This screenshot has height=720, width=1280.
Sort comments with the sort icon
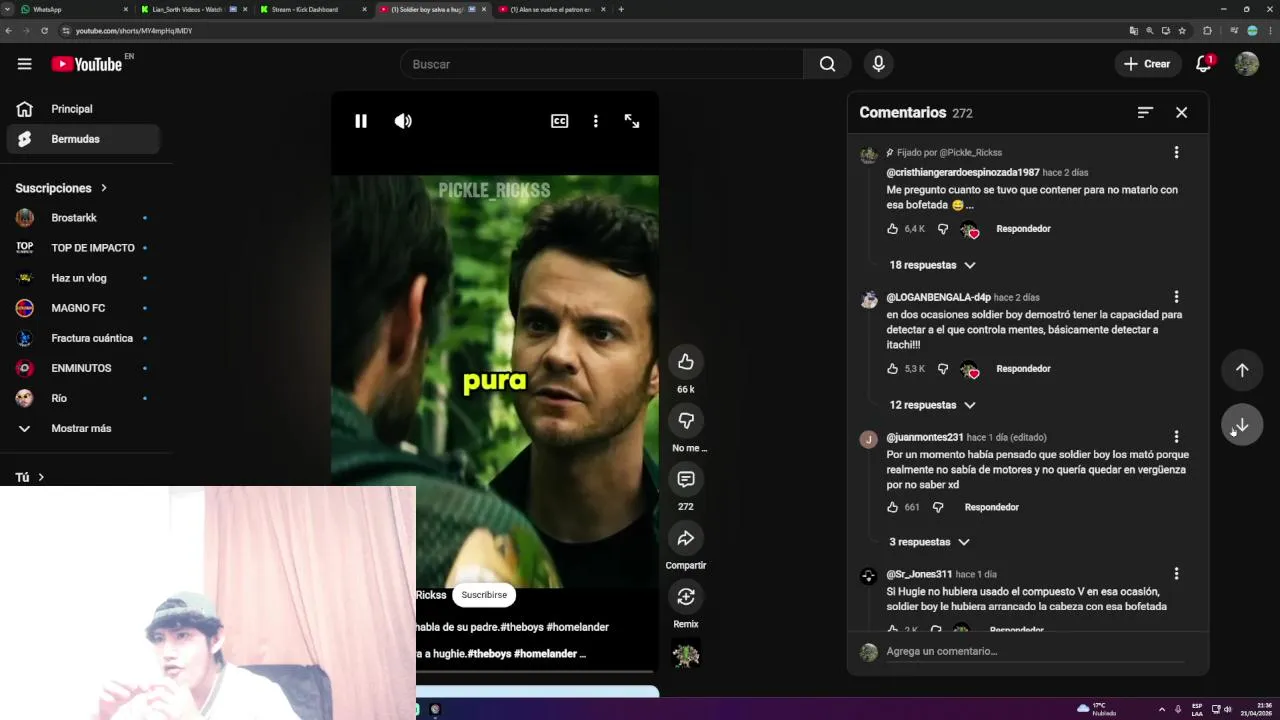1145,113
